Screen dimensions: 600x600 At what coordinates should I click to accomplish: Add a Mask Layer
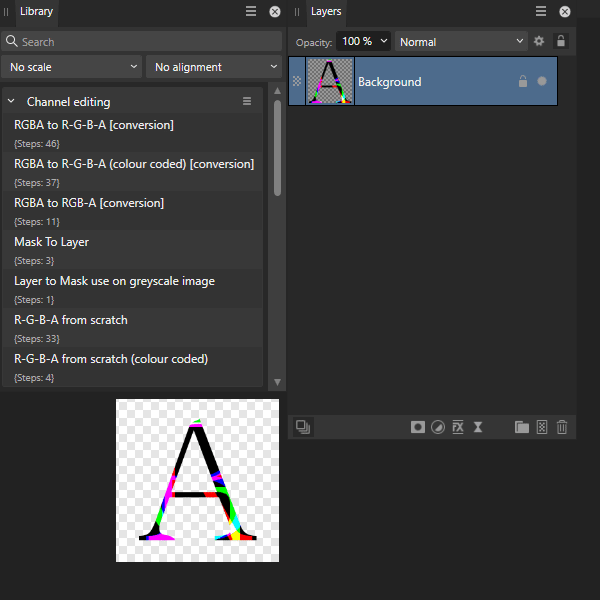point(417,427)
